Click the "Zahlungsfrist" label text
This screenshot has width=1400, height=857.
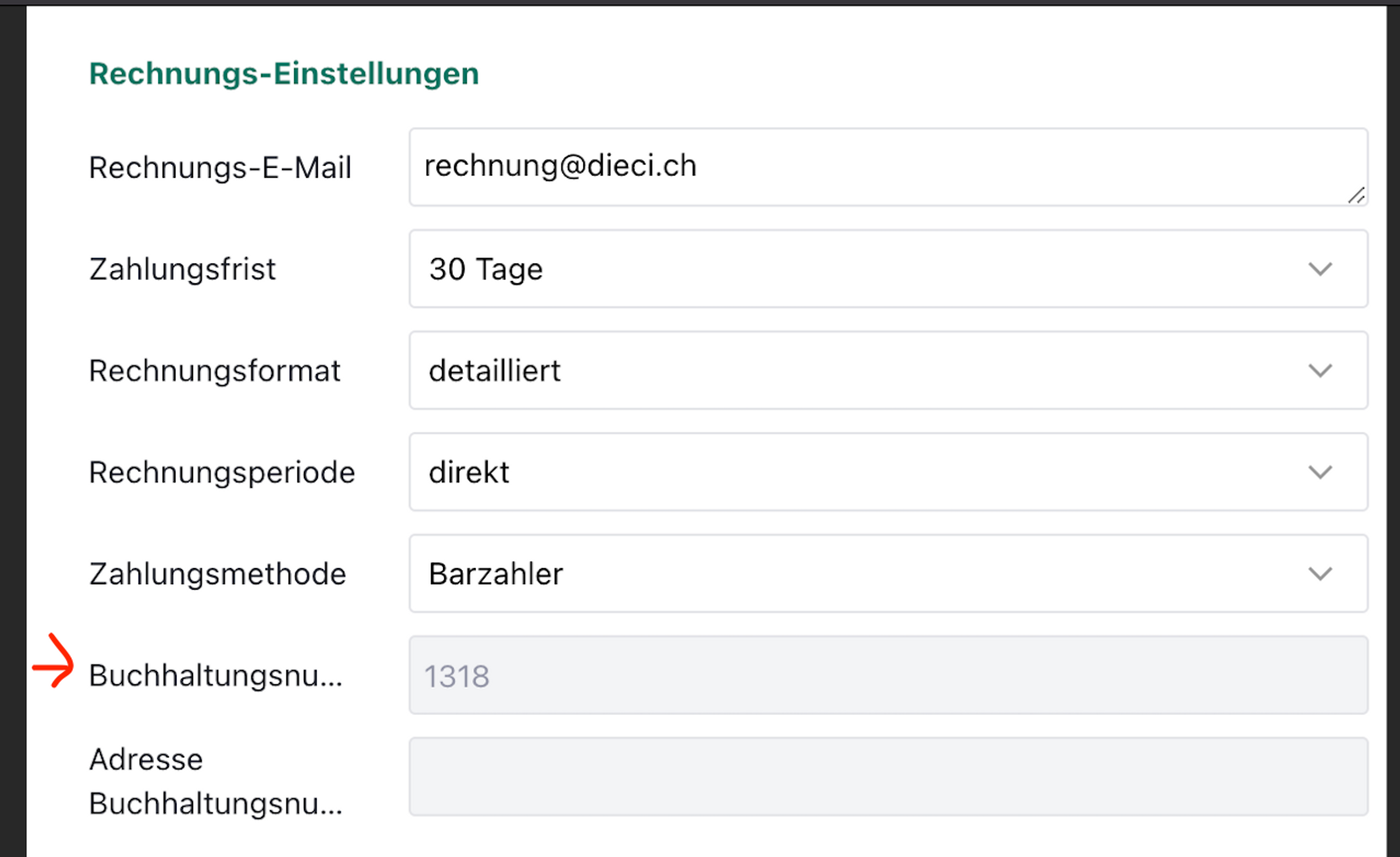(183, 270)
